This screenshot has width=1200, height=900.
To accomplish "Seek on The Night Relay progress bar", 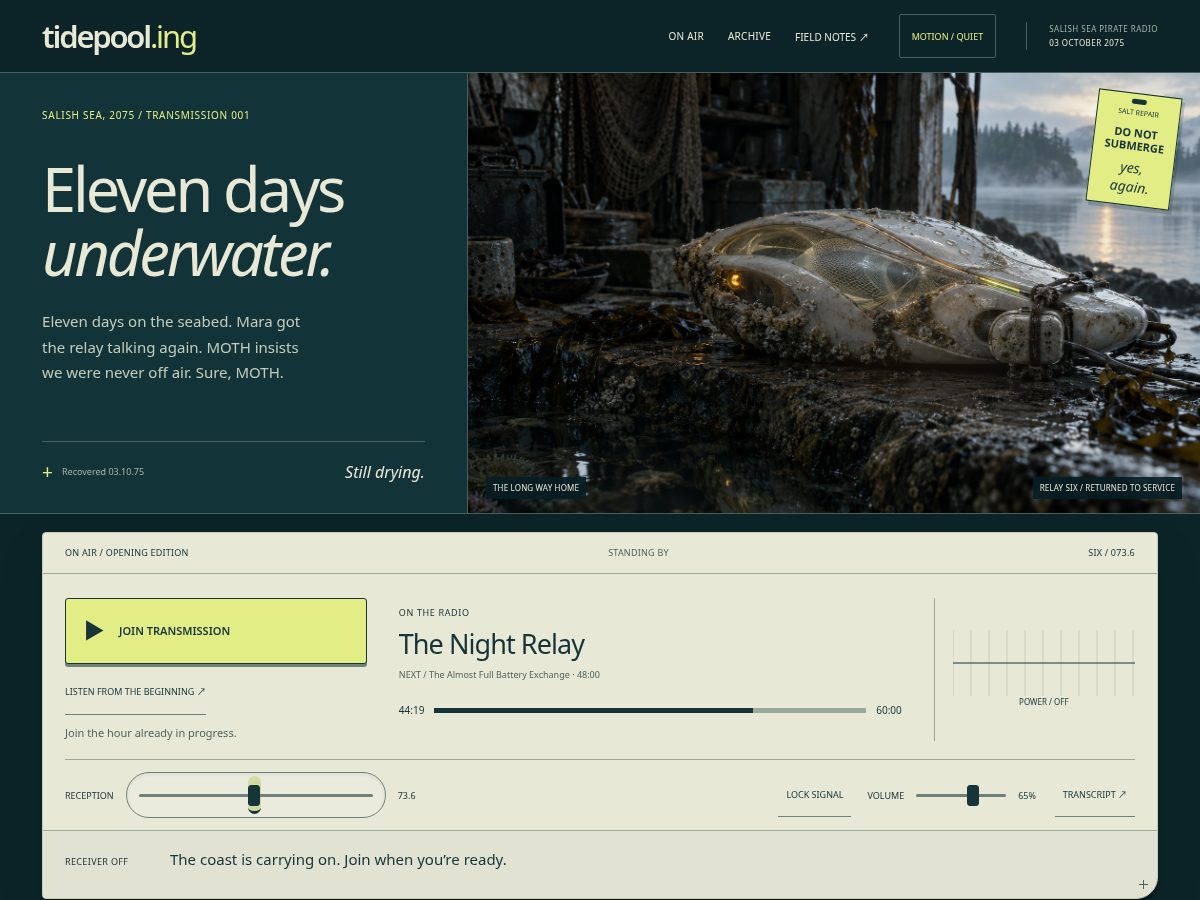I will click(650, 710).
